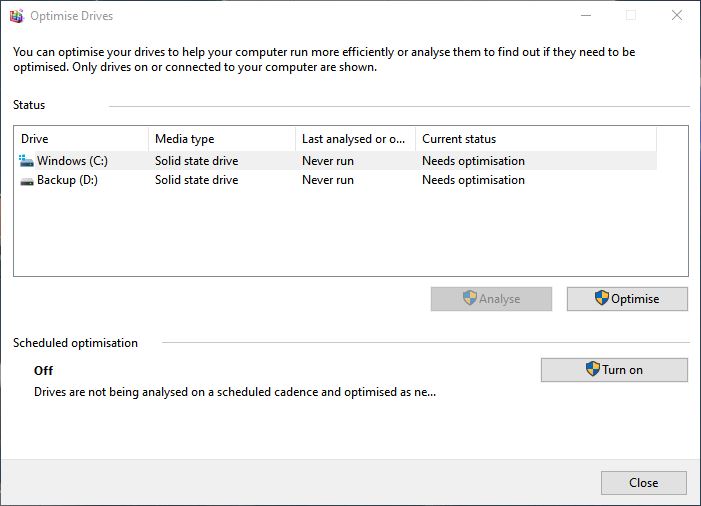The width and height of the screenshot is (701, 506).
Task: Click the Current status column header
Action: (536, 139)
